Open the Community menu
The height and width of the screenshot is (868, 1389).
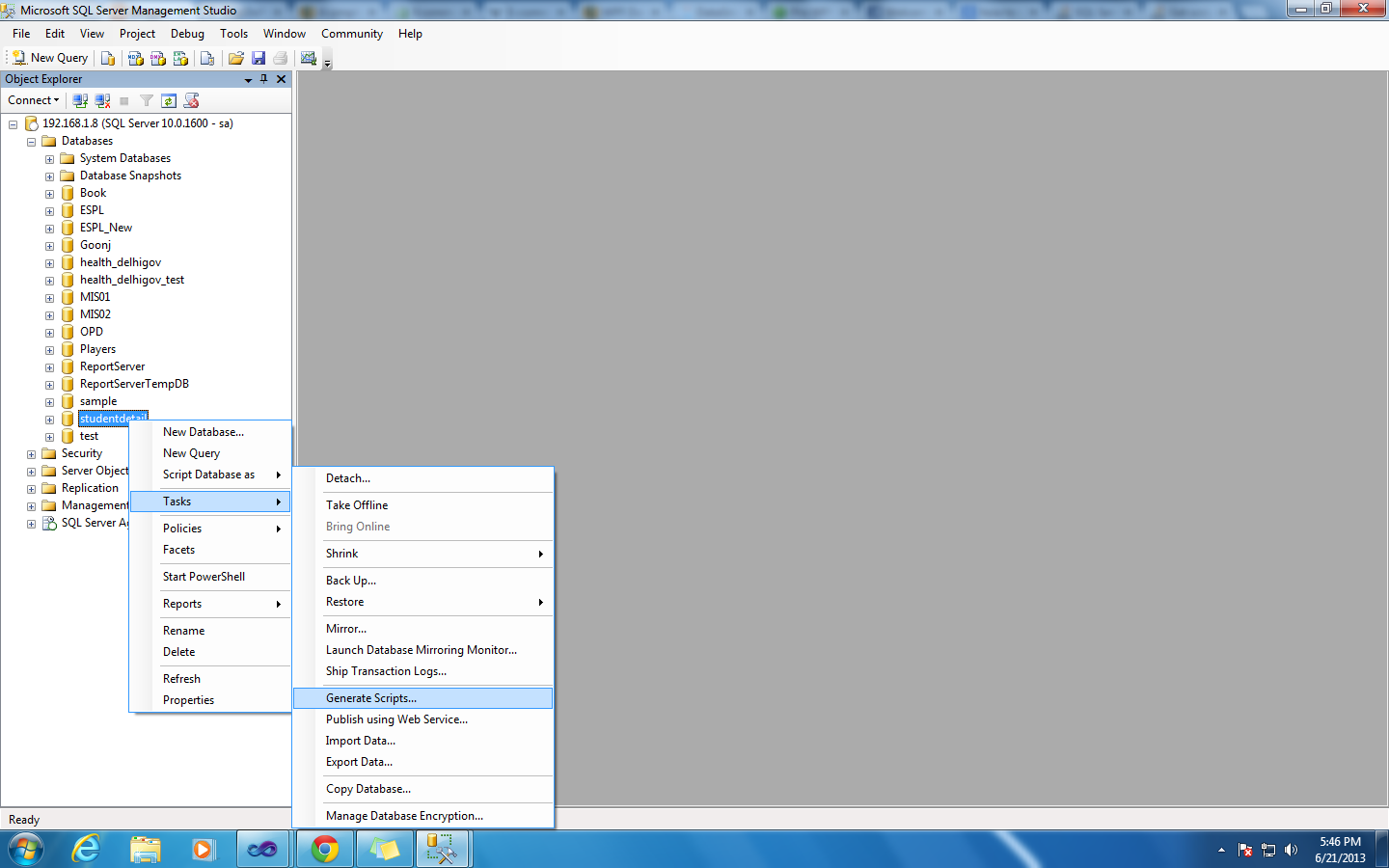[x=352, y=34]
